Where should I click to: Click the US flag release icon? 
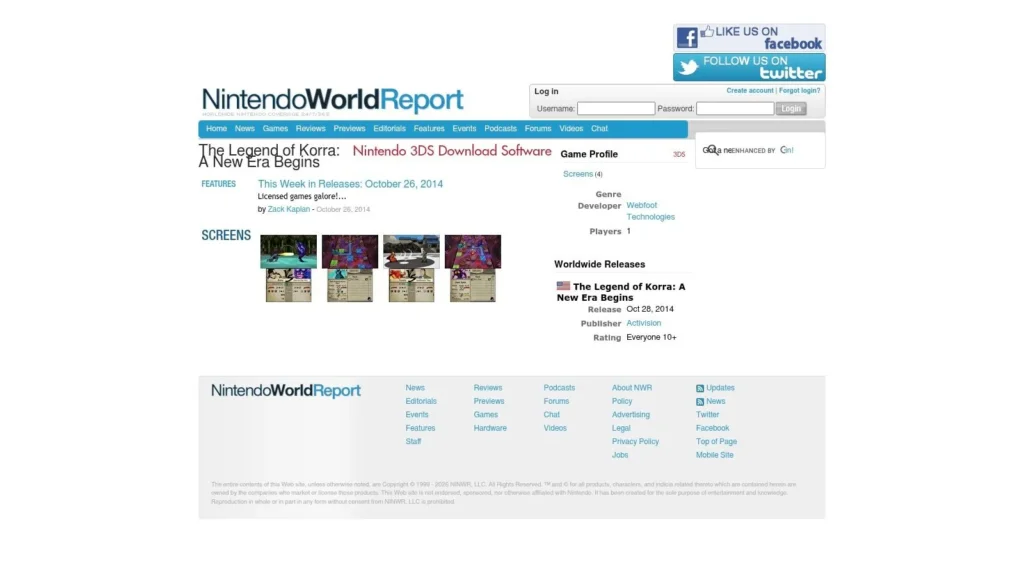[x=563, y=286]
